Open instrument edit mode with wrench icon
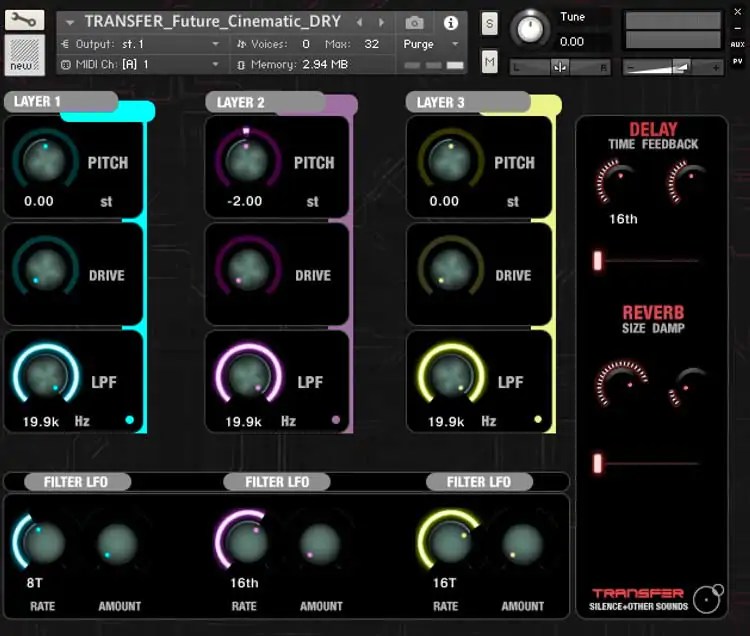750x636 pixels. point(24,20)
